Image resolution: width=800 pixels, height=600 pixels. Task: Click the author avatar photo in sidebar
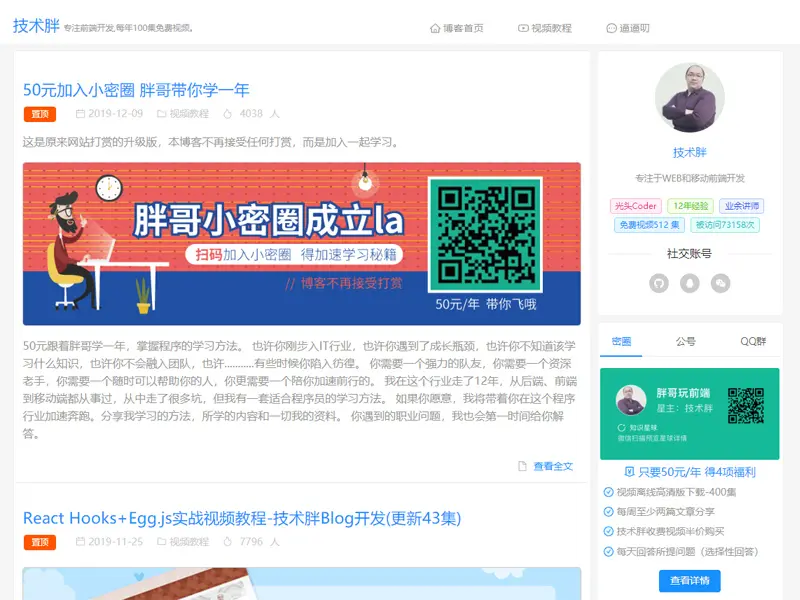[x=690, y=98]
